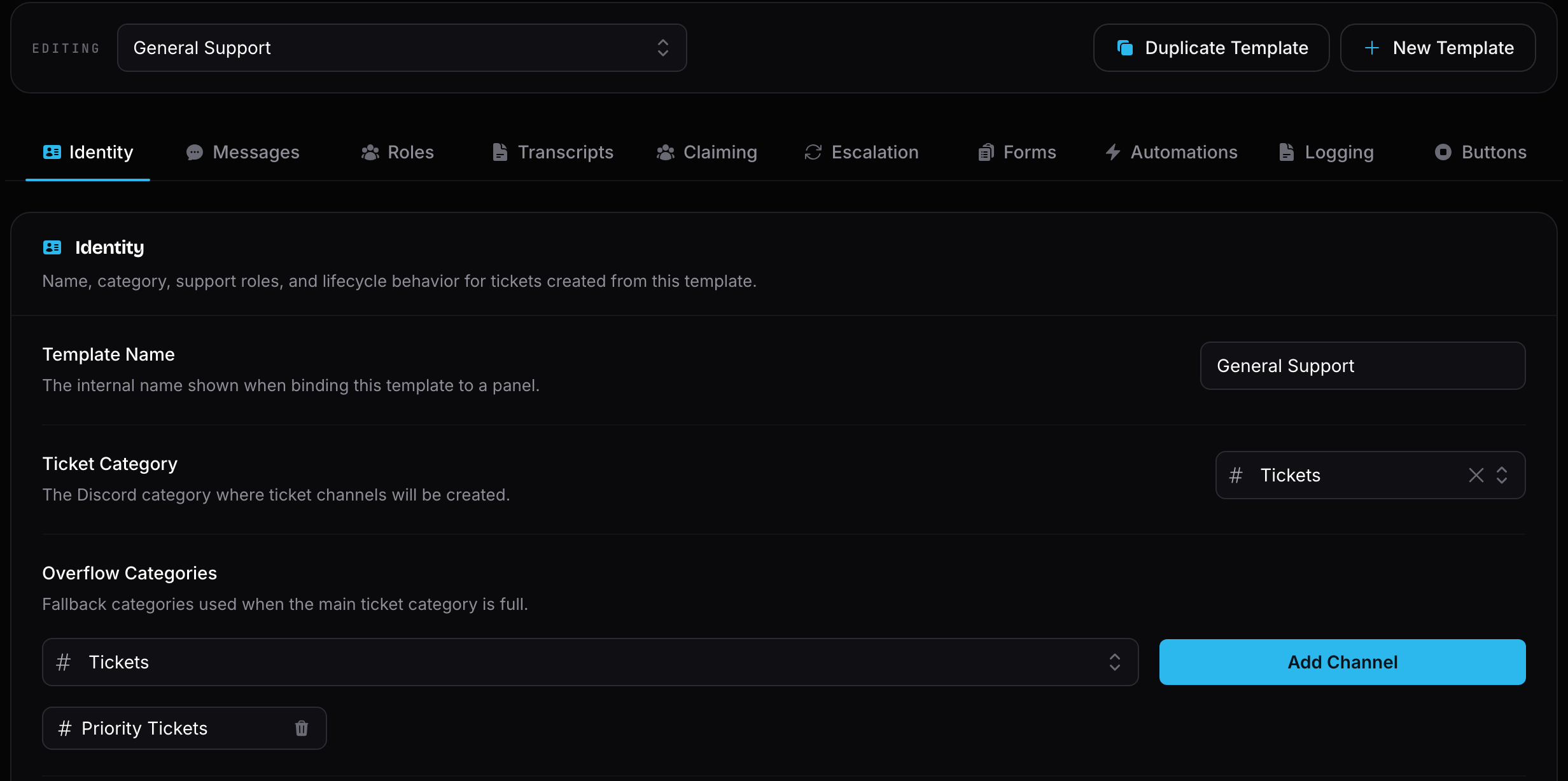Open the General Support template selector

point(402,48)
